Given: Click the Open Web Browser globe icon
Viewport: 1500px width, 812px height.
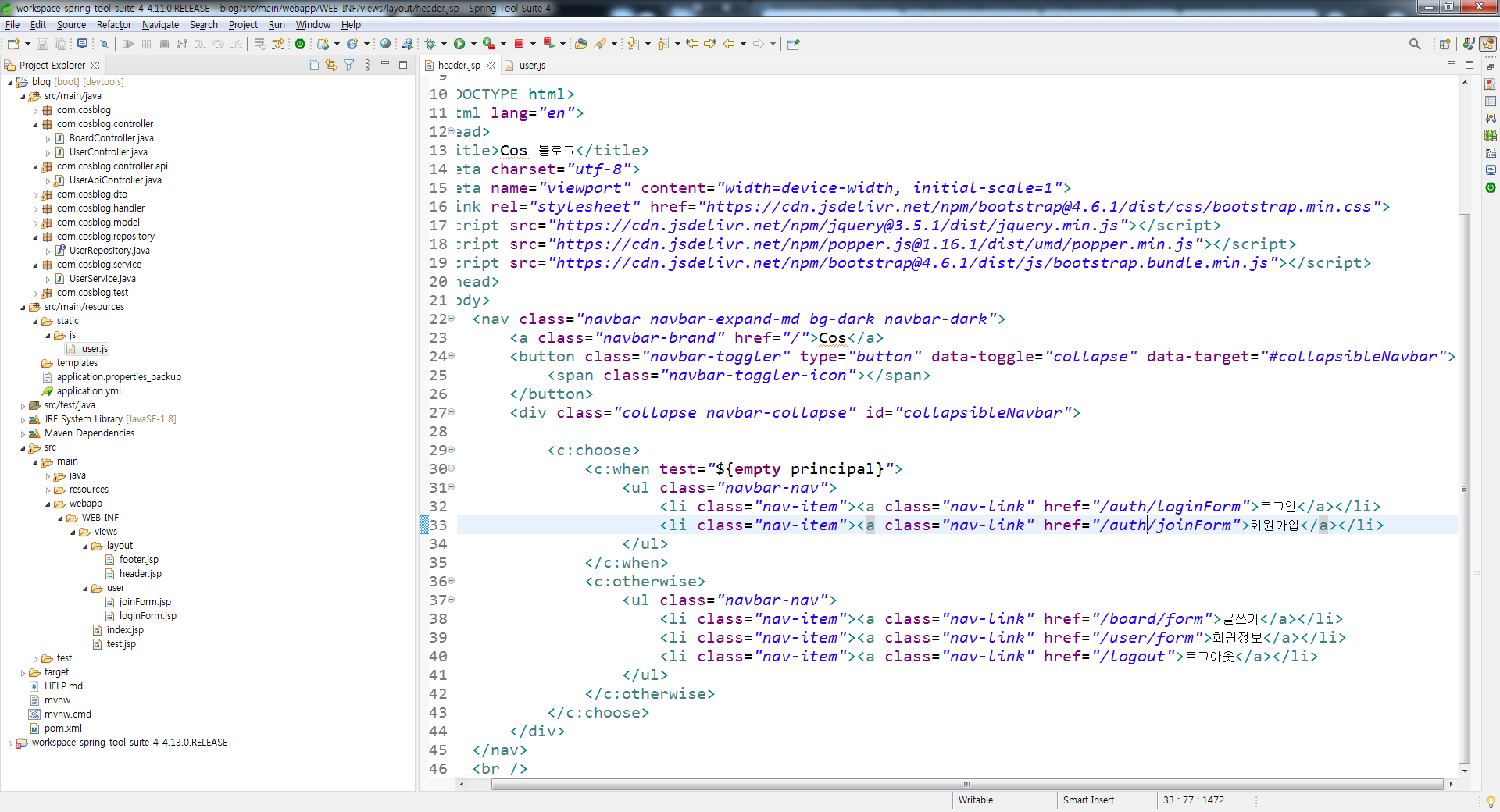Looking at the screenshot, I should 385,44.
